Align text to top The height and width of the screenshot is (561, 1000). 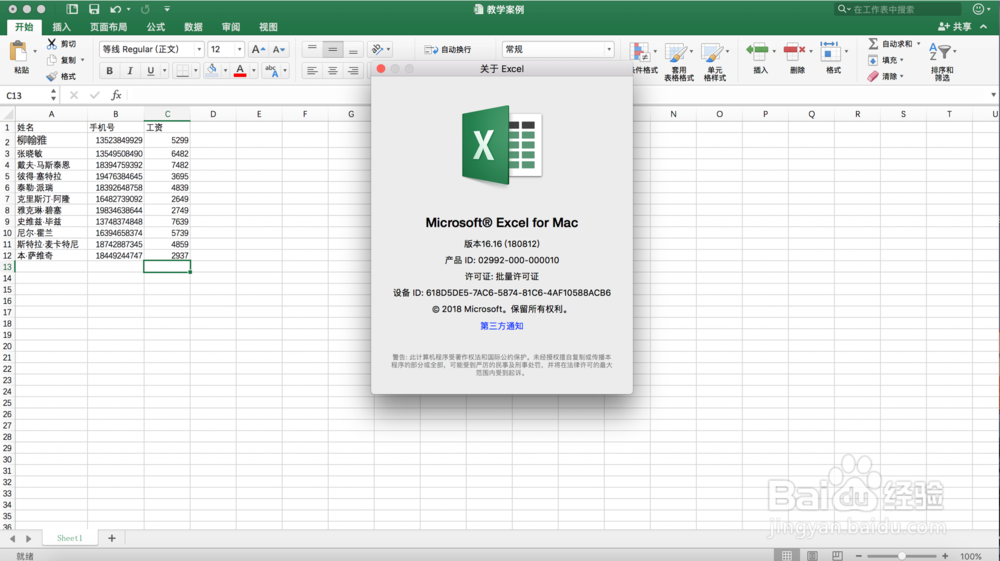point(312,49)
